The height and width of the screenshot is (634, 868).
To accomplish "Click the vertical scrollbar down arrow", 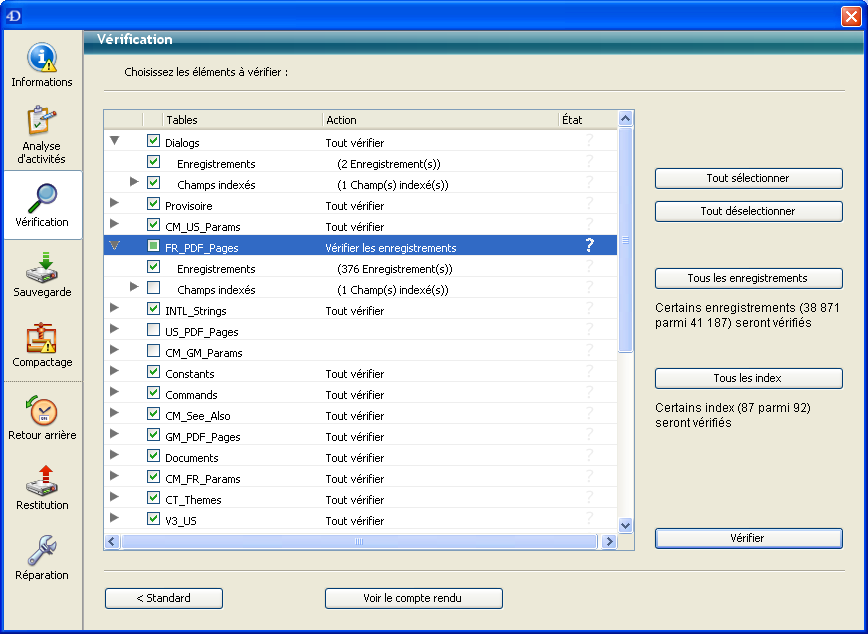I will click(626, 525).
